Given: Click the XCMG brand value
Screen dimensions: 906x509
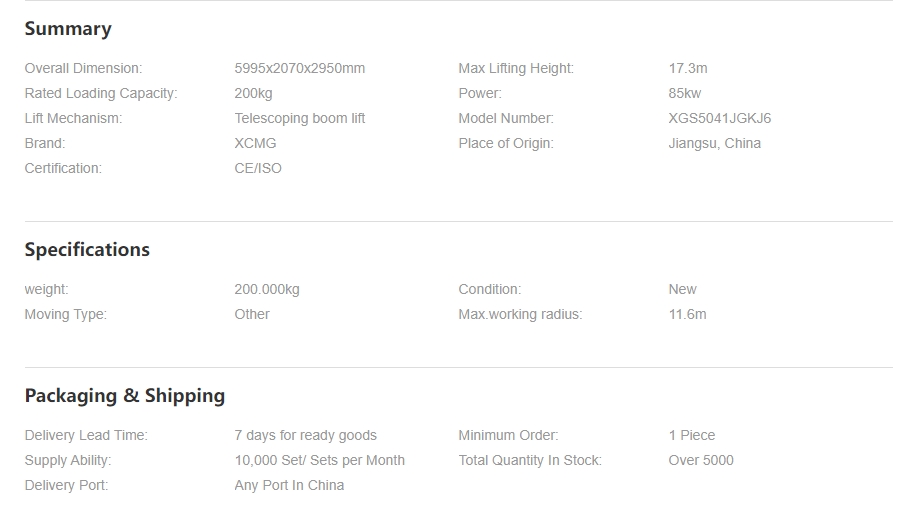Looking at the screenshot, I should 255,143.
